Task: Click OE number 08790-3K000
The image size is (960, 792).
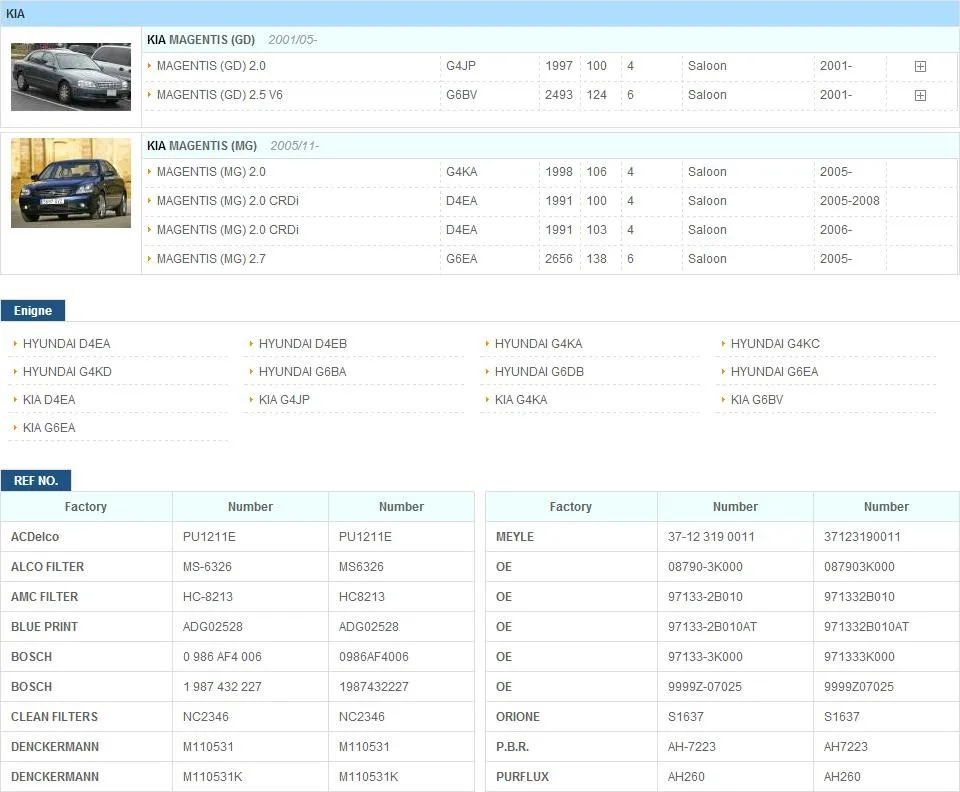Action: coord(705,567)
